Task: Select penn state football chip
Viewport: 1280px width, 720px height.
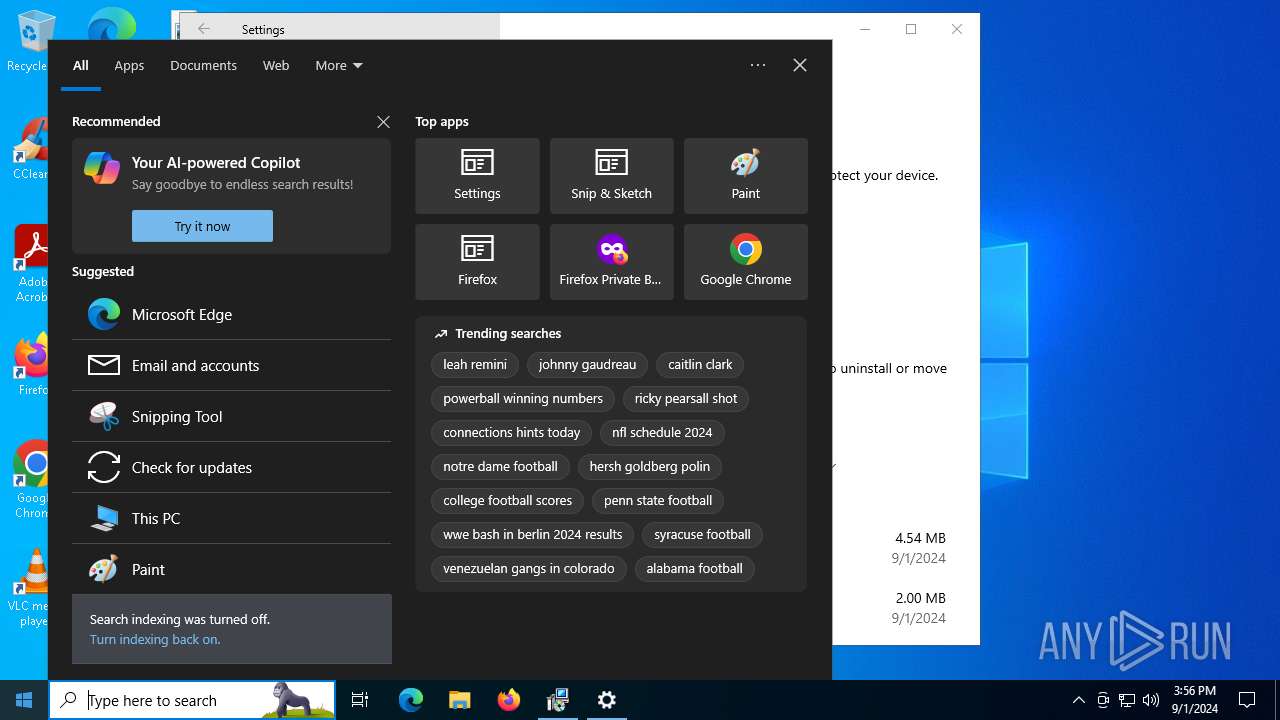Action: pos(658,500)
